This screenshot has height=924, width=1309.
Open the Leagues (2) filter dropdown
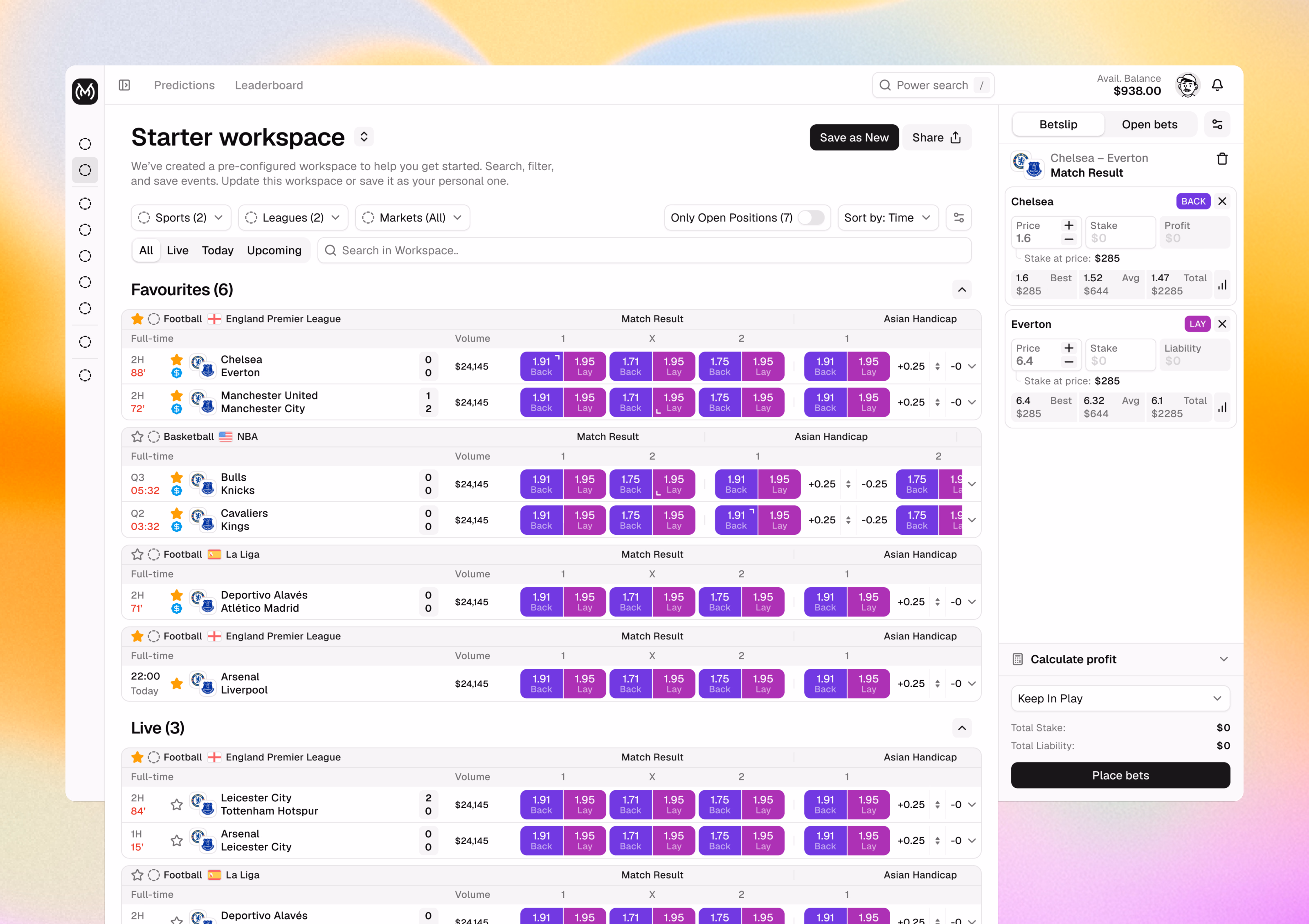(293, 218)
